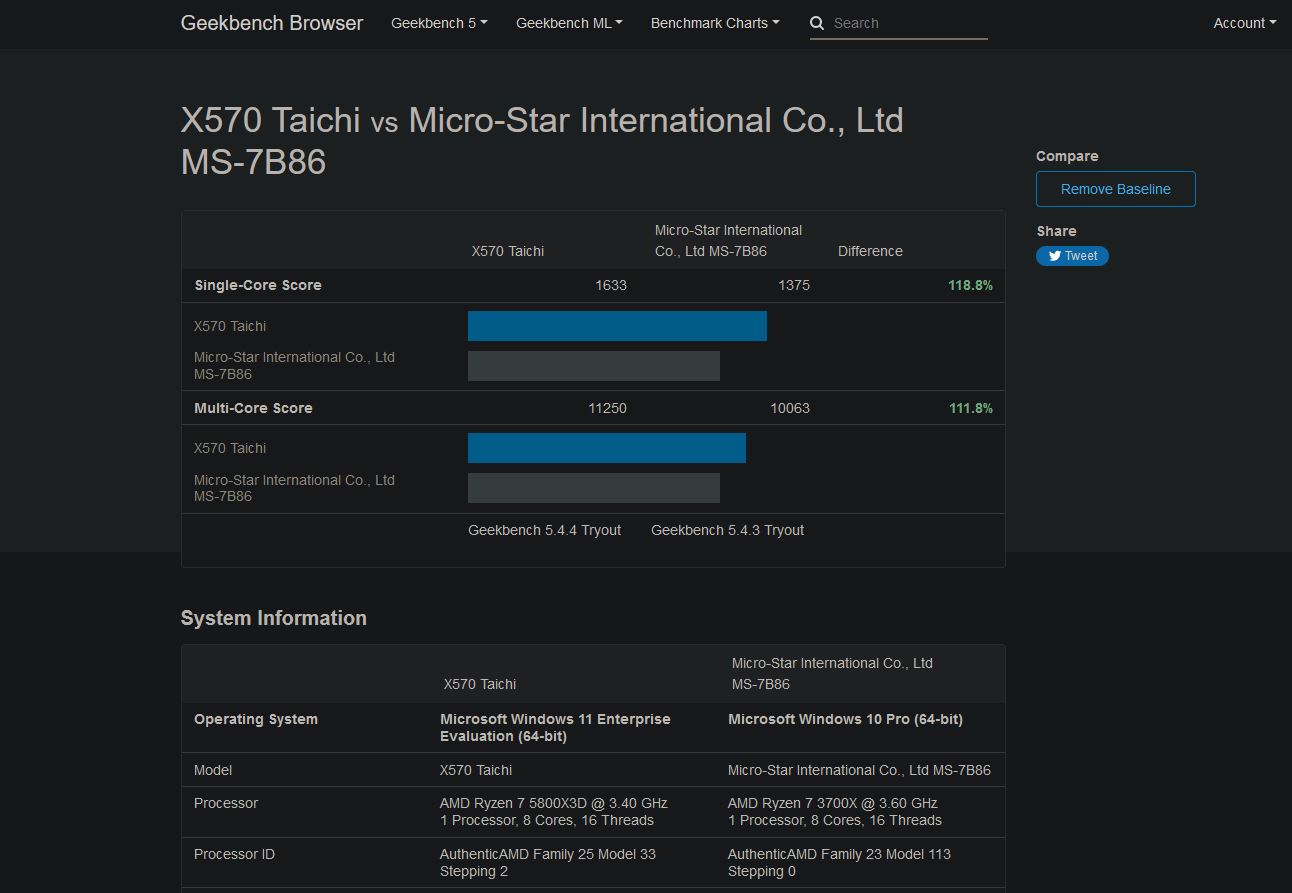Image resolution: width=1292 pixels, height=893 pixels.
Task: Click the search magnifying glass icon
Action: (x=817, y=22)
